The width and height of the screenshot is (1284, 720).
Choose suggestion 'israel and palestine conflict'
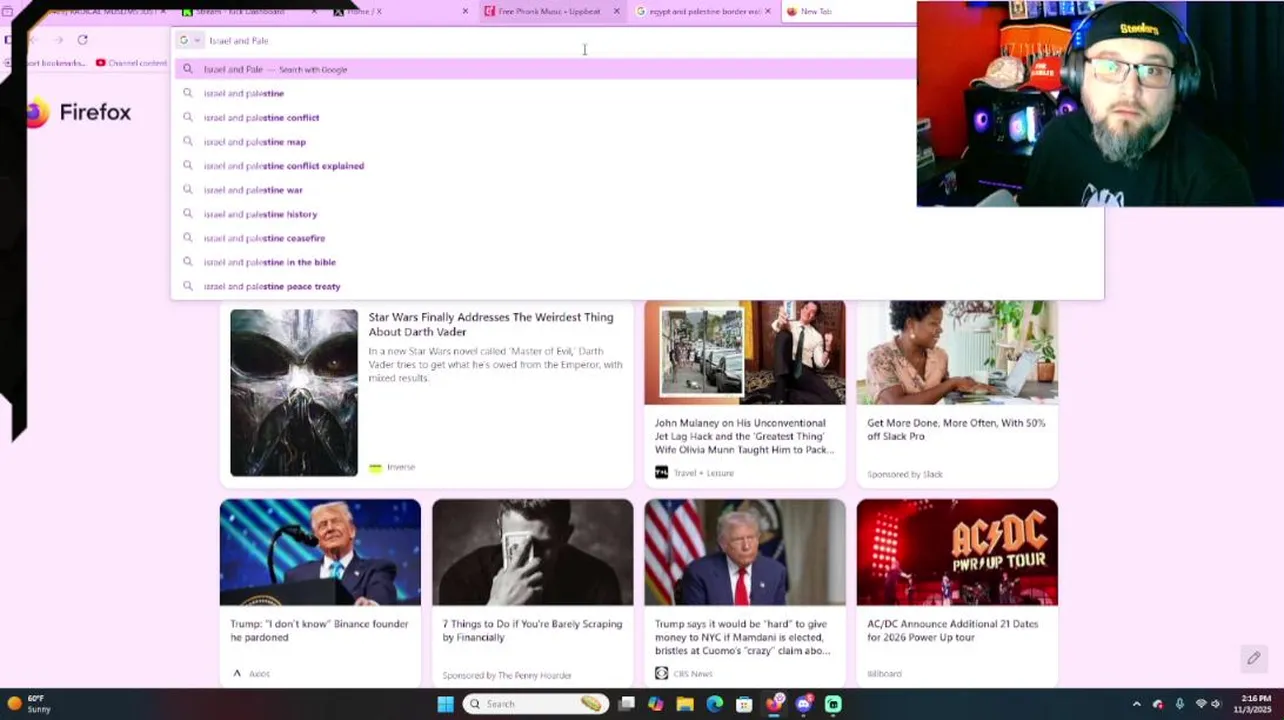(260, 117)
